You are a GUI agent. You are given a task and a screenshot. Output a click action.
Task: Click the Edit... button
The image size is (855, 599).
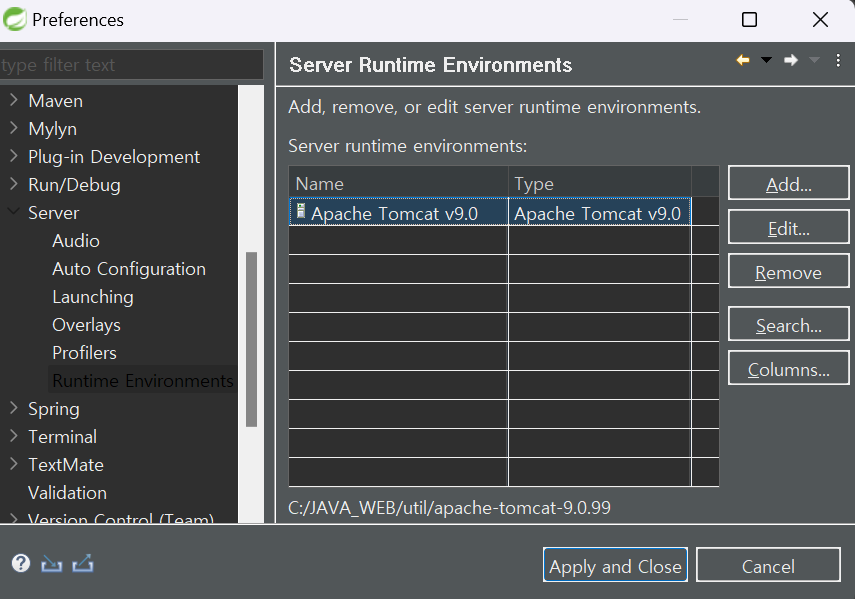point(788,228)
